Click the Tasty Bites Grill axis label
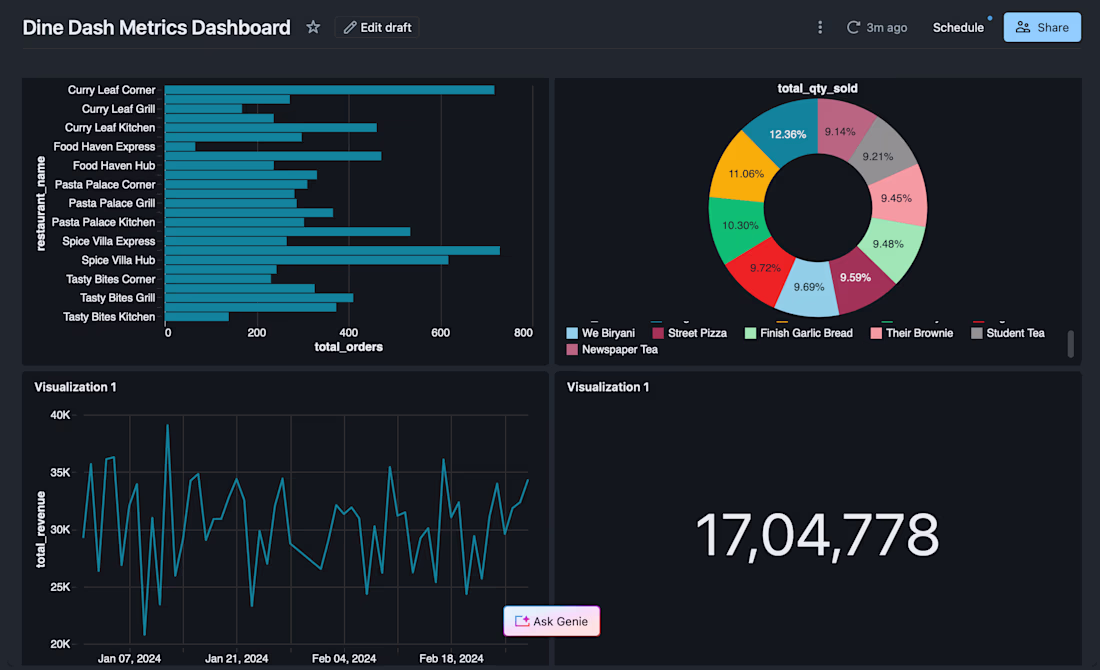Viewport: 1100px width, 670px height. pyautogui.click(x=117, y=298)
